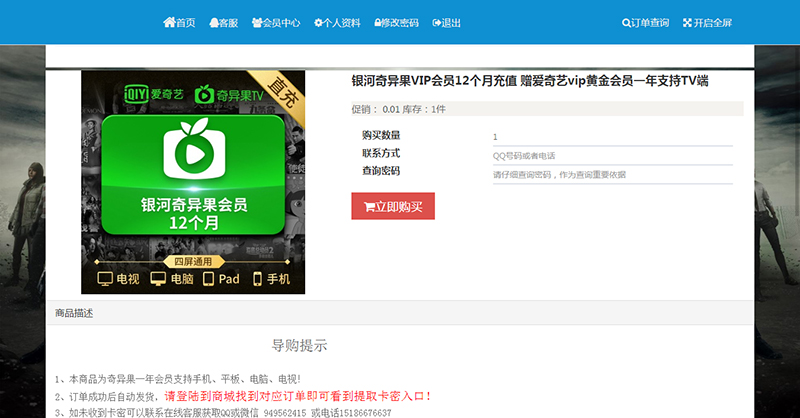Click the 购买数量 quantity field
Image resolution: width=800 pixels, height=418 pixels.
click(x=613, y=137)
